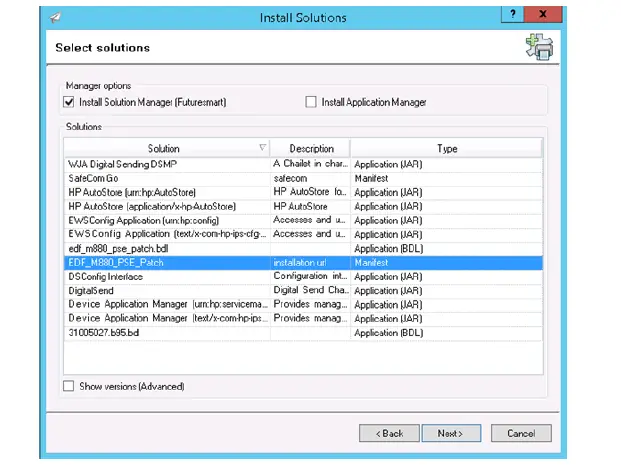Click the 'Digital Send Cha..' description cell
621x465 pixels.
(311, 290)
